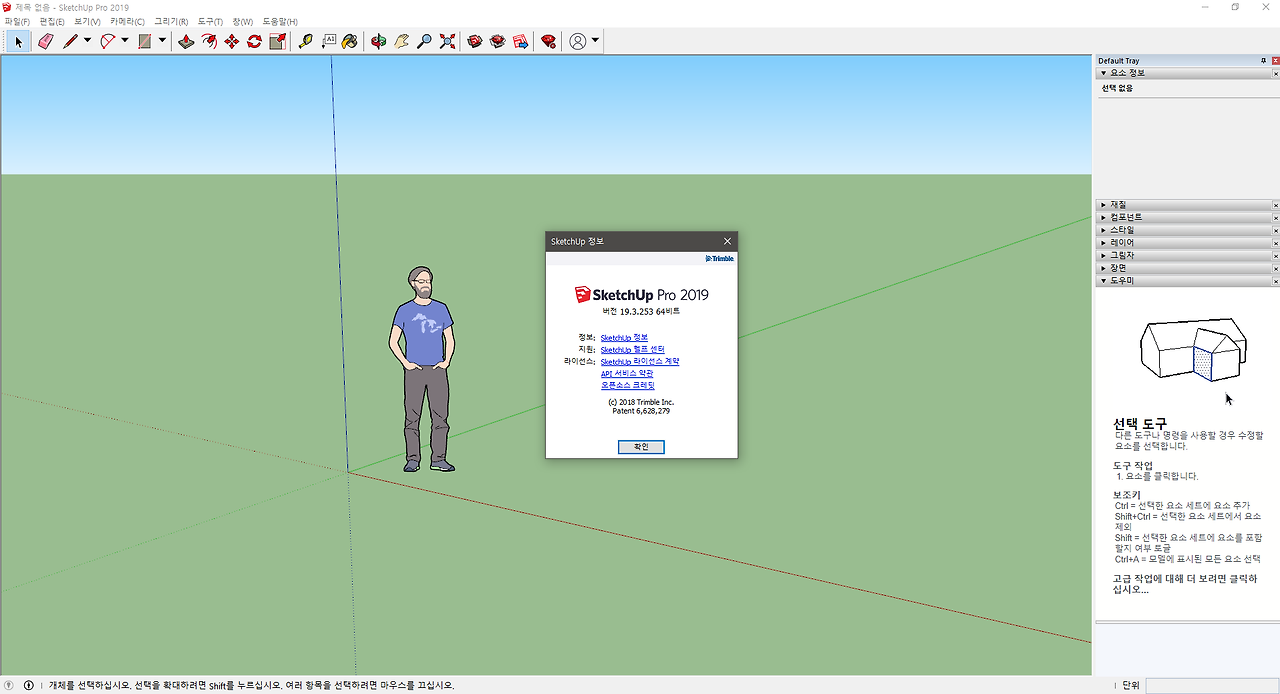Expand the 스타일 panel
The image size is (1280, 694).
tap(1185, 230)
